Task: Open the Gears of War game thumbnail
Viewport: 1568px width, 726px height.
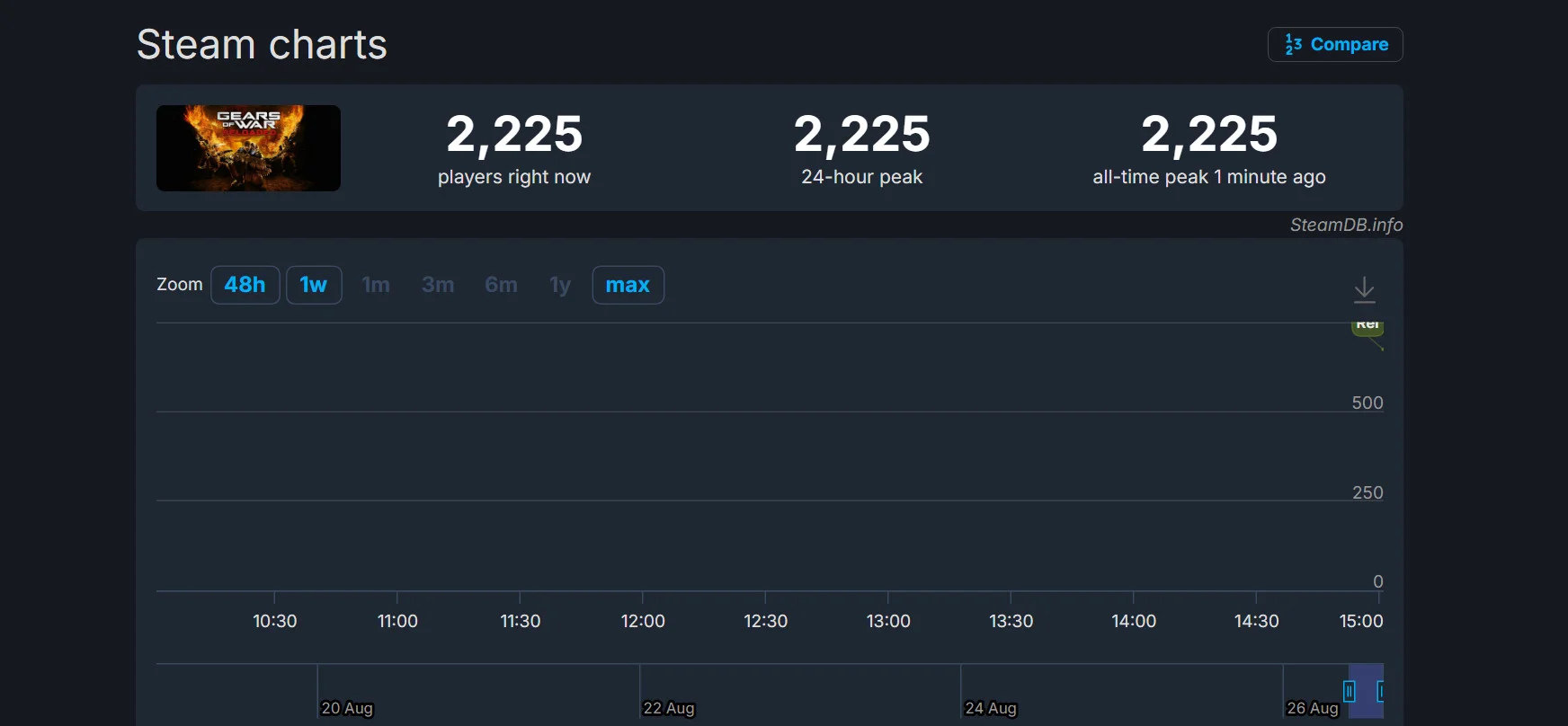Action: [248, 148]
